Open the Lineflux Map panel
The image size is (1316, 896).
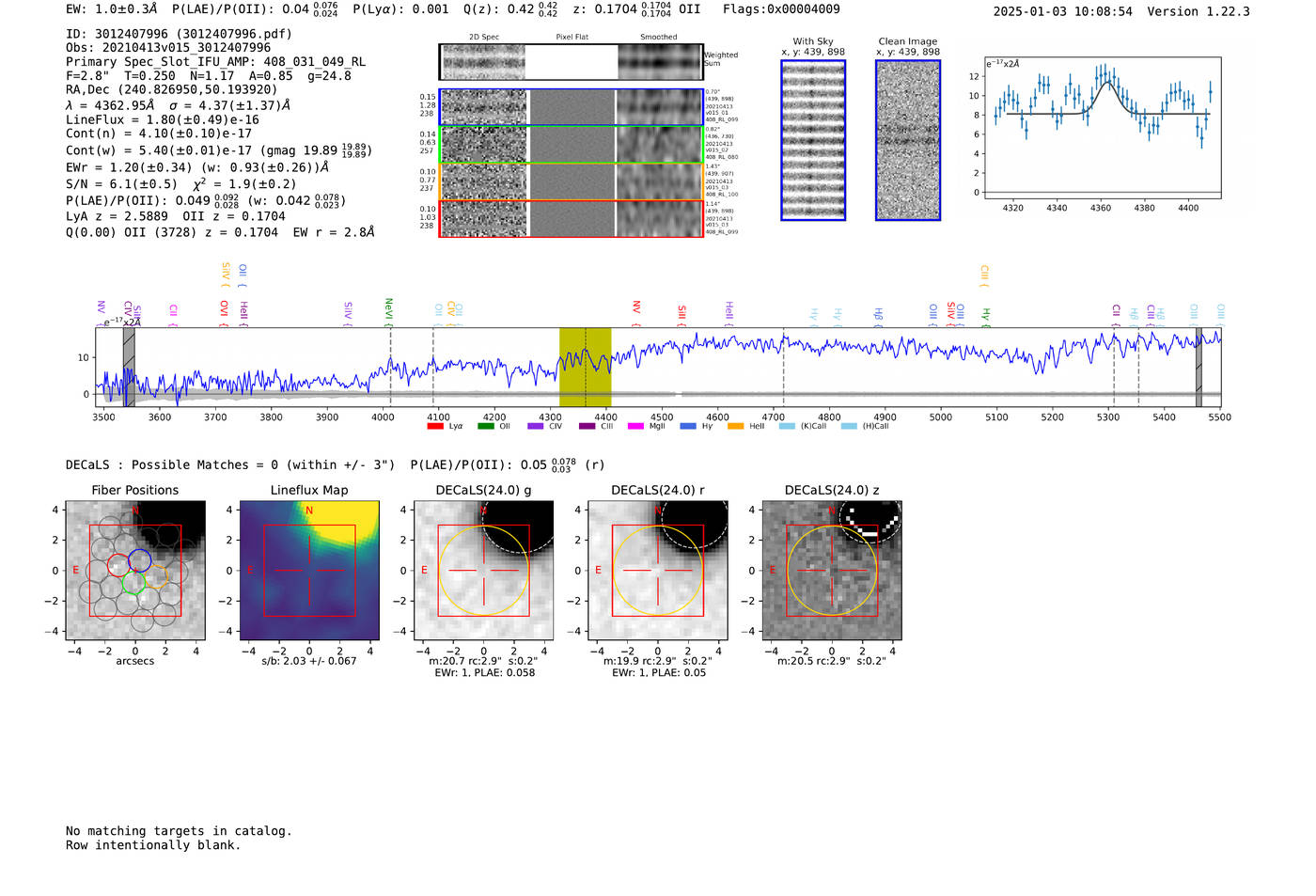coord(309,571)
